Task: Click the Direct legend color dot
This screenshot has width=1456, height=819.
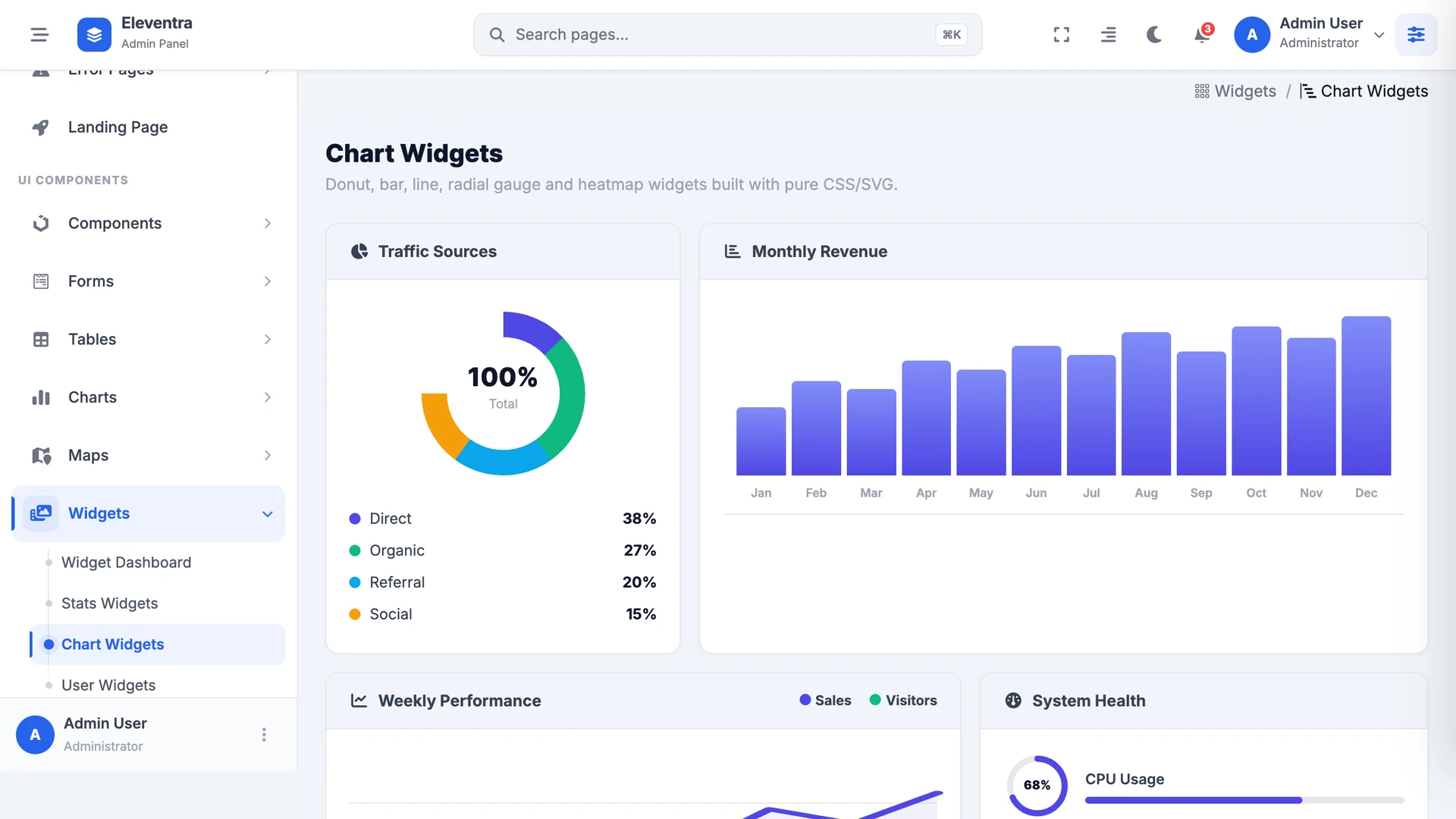Action: click(x=354, y=519)
